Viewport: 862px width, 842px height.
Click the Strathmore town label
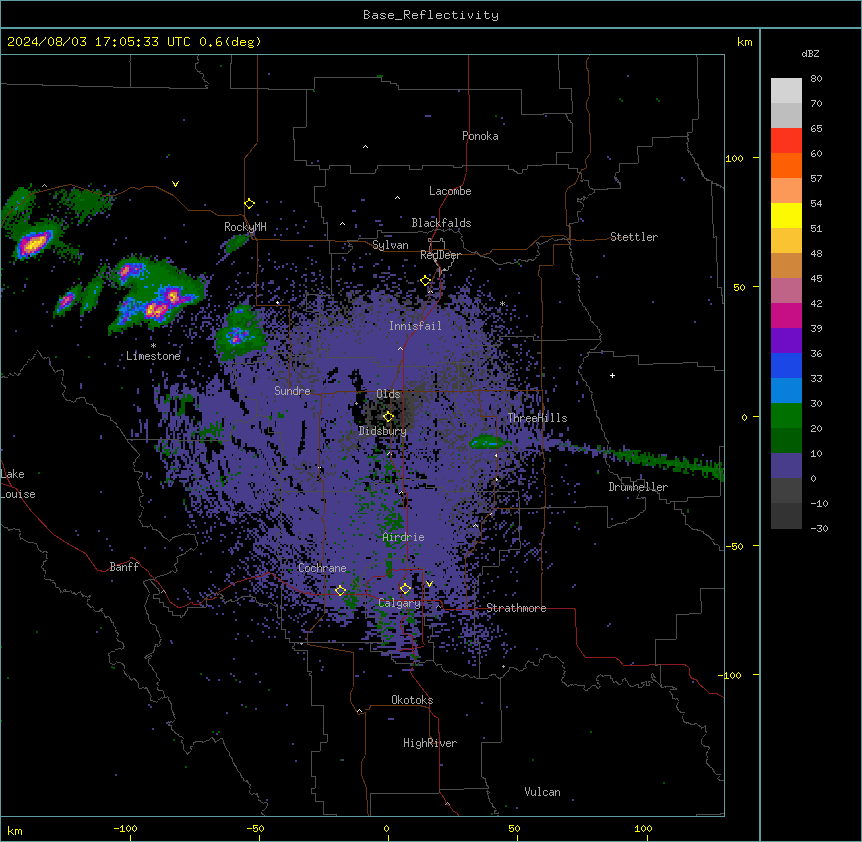pyautogui.click(x=516, y=608)
